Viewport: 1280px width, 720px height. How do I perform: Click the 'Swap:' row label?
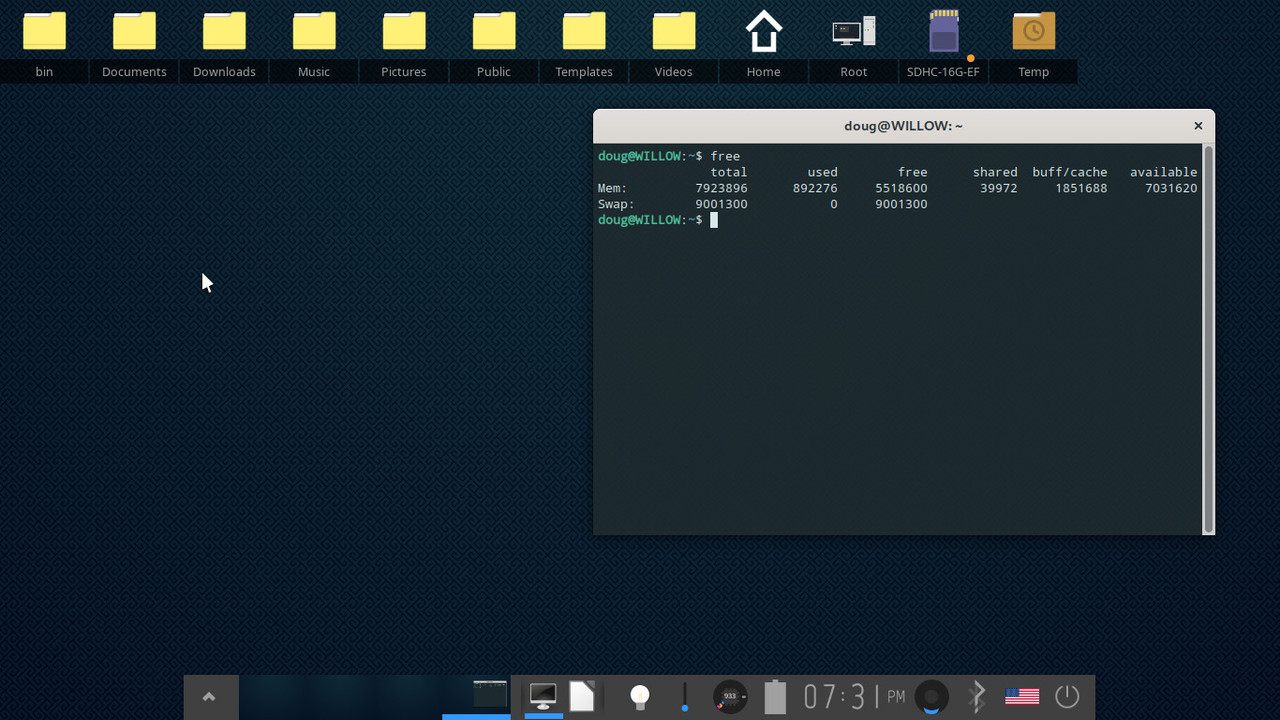[x=616, y=204]
